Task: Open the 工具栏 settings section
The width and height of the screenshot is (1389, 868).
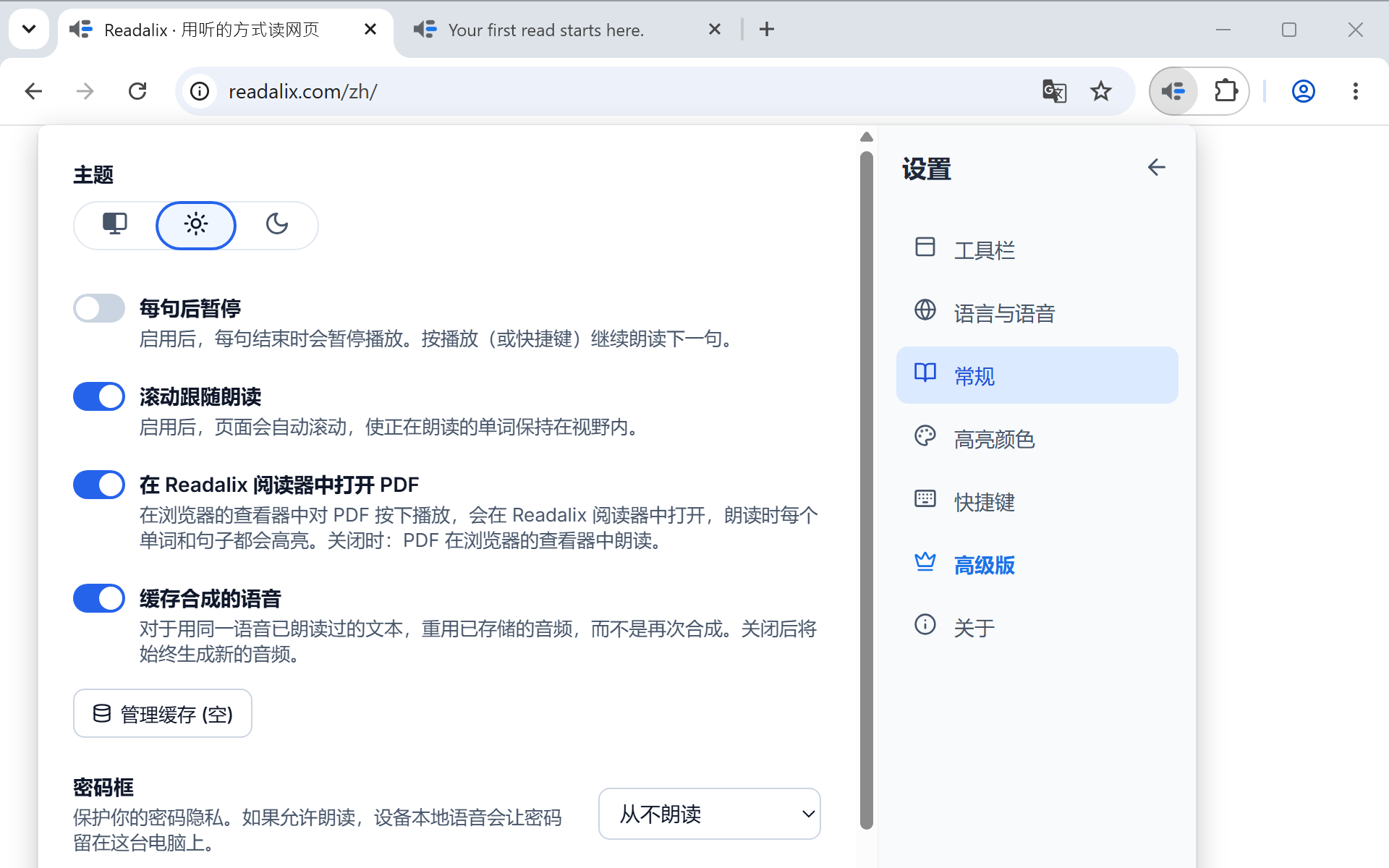Action: pyautogui.click(x=1037, y=250)
